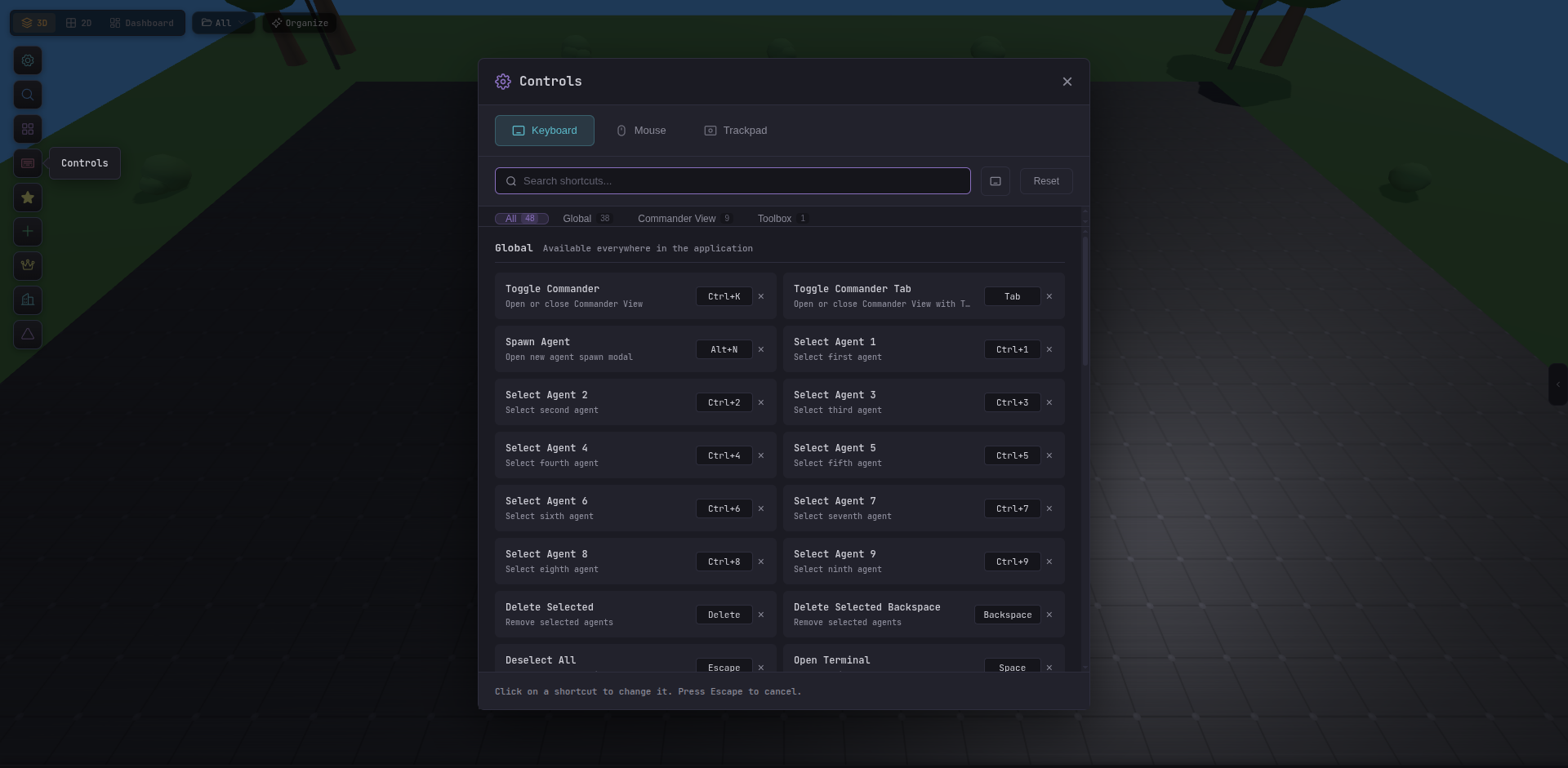Filter by Global category

(x=587, y=219)
